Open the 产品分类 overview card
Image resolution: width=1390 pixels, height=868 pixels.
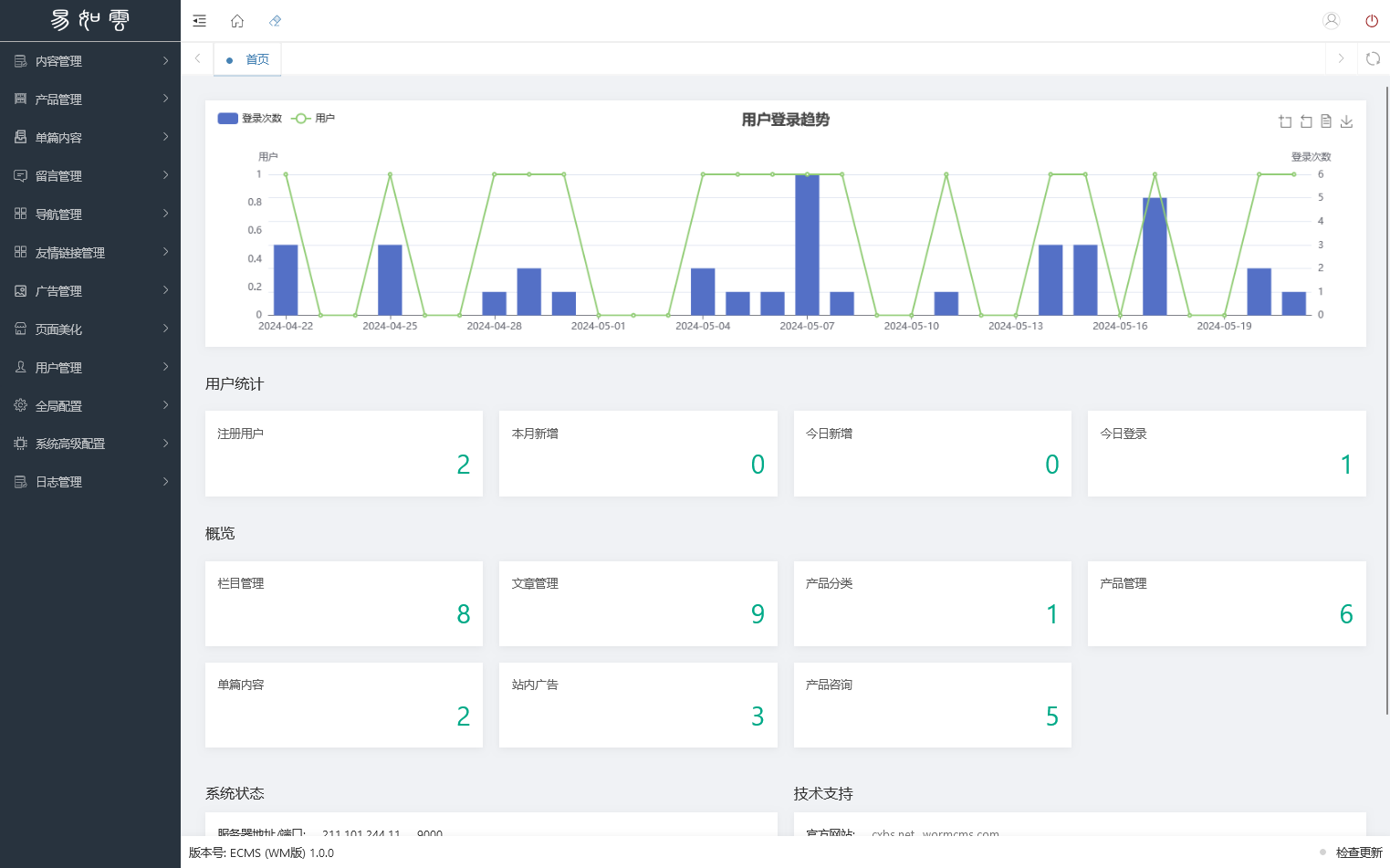click(933, 603)
